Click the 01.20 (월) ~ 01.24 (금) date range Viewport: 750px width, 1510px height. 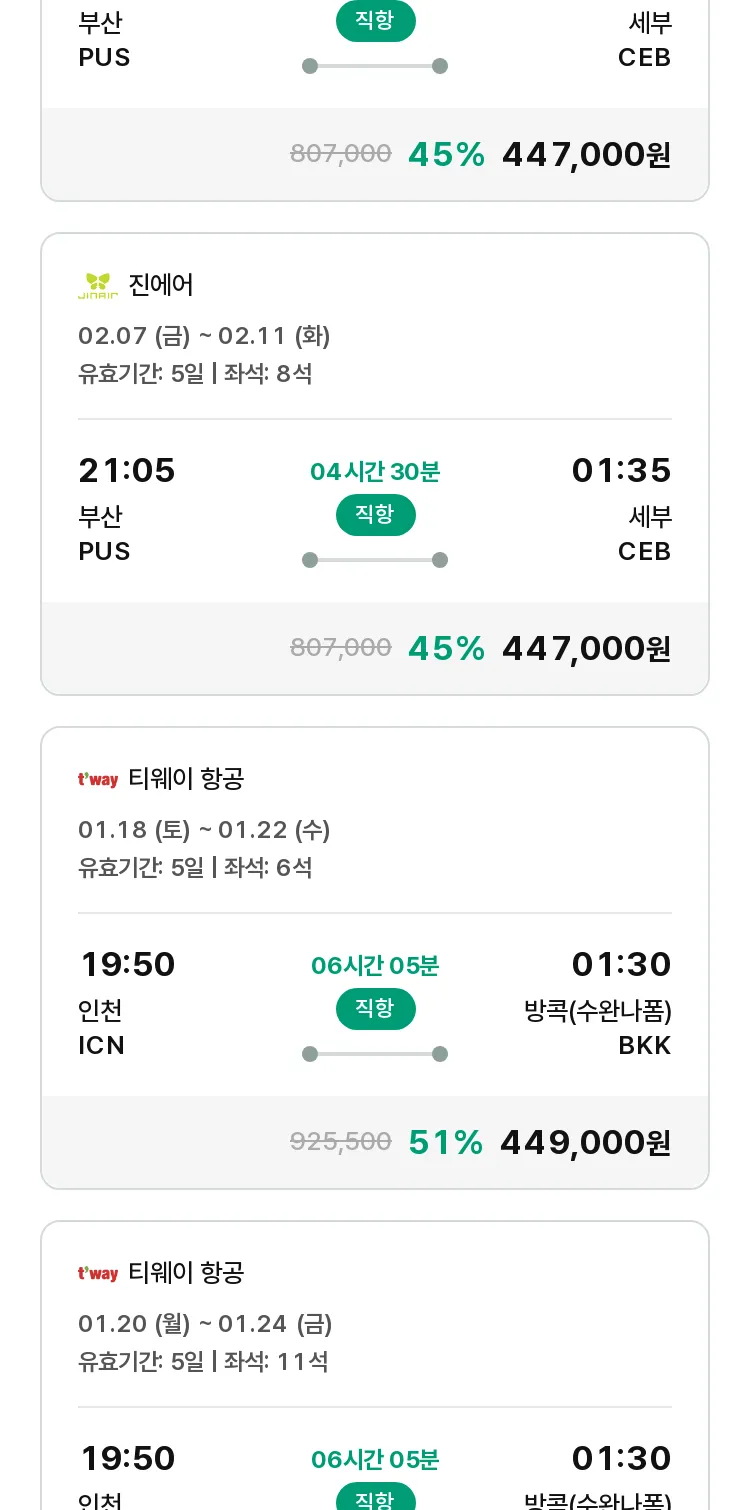[x=205, y=1324]
